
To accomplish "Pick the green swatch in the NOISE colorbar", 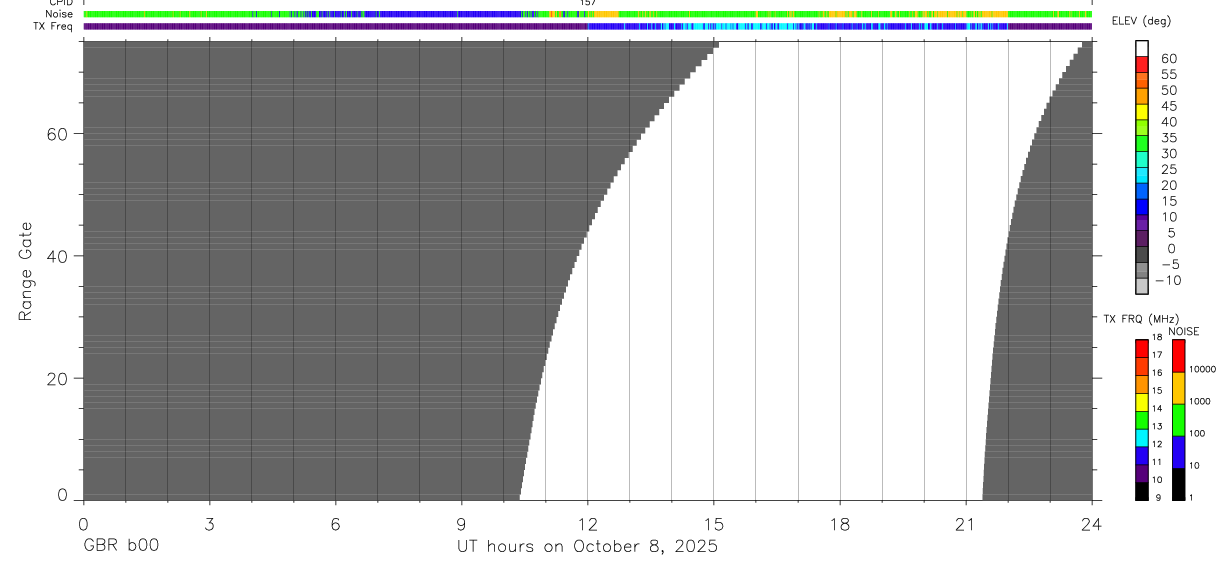I will click(x=1179, y=420).
